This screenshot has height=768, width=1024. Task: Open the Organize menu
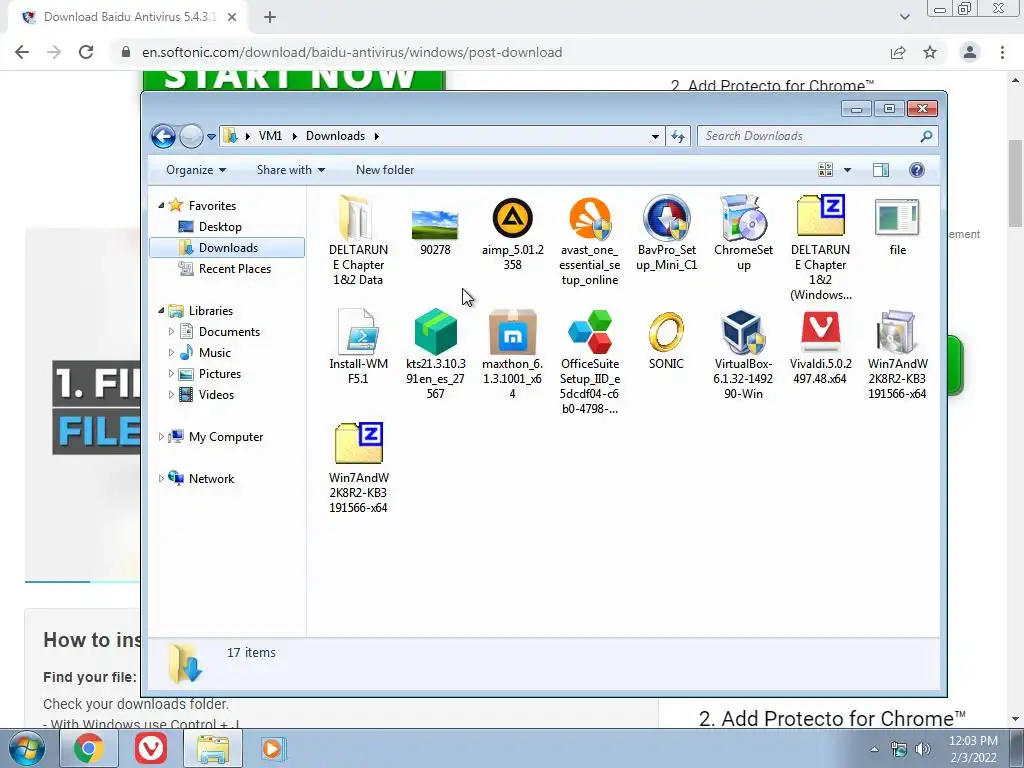coord(196,170)
